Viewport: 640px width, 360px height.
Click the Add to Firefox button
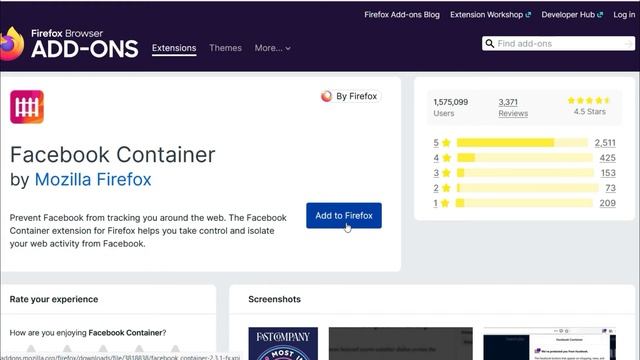344,216
